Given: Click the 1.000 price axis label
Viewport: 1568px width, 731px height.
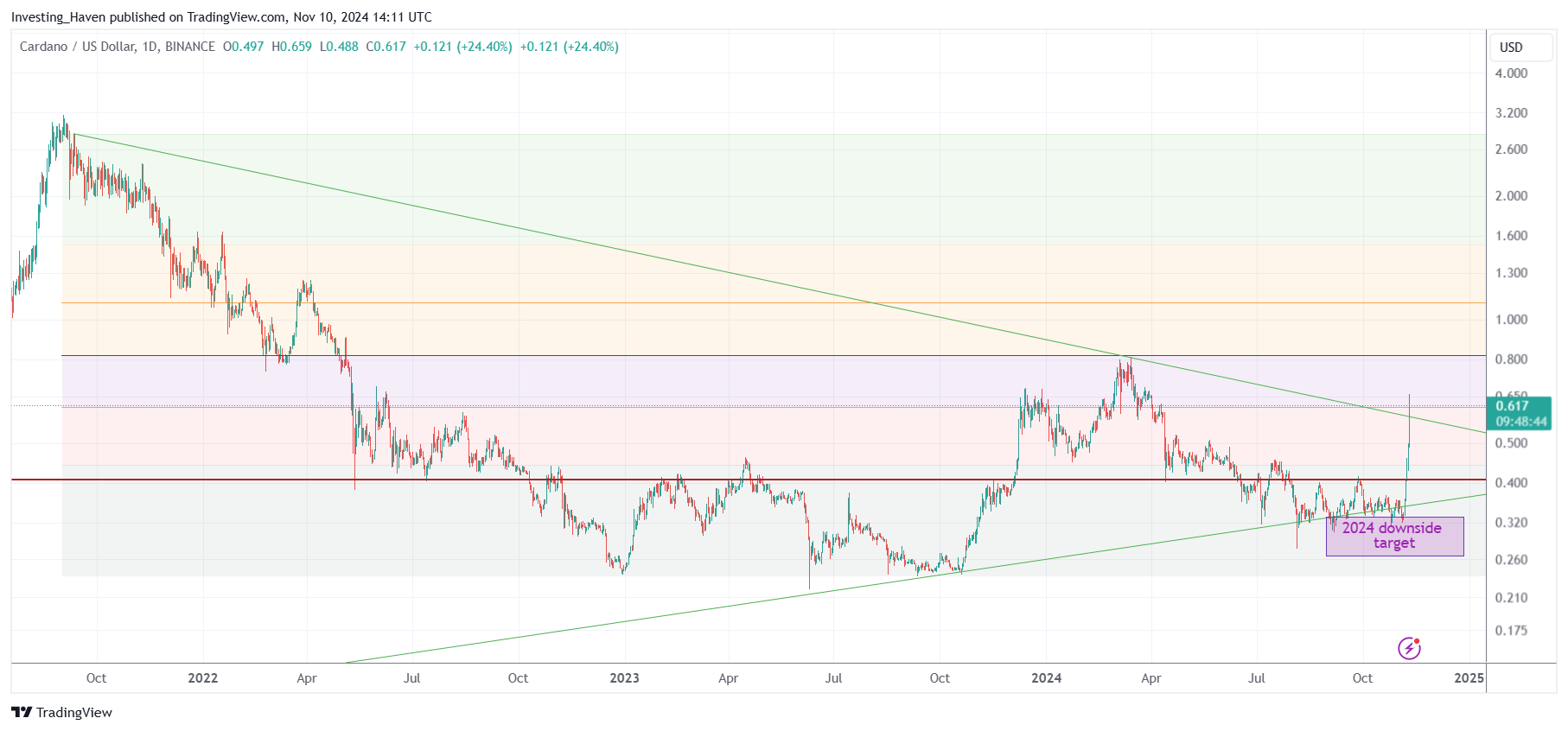Looking at the screenshot, I should coord(1511,320).
